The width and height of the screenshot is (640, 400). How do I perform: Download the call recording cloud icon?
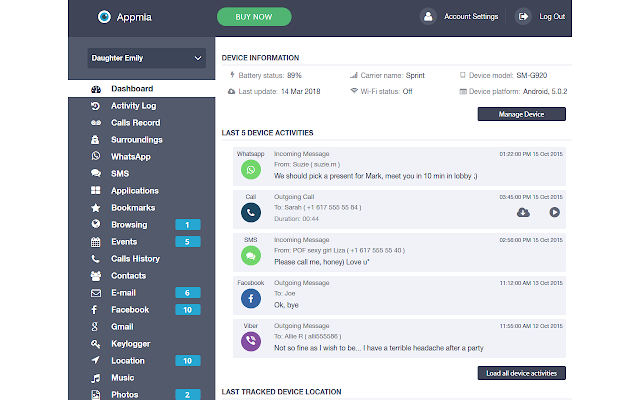[x=523, y=212]
